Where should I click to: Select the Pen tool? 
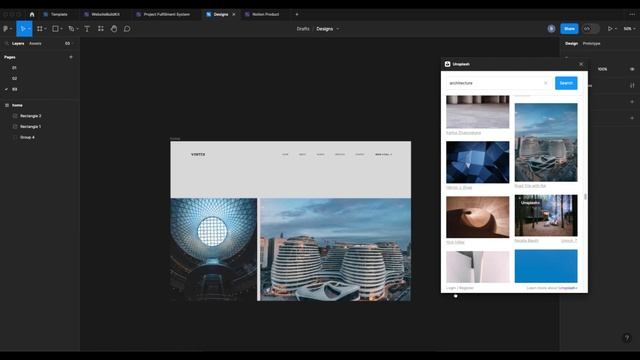point(71,29)
